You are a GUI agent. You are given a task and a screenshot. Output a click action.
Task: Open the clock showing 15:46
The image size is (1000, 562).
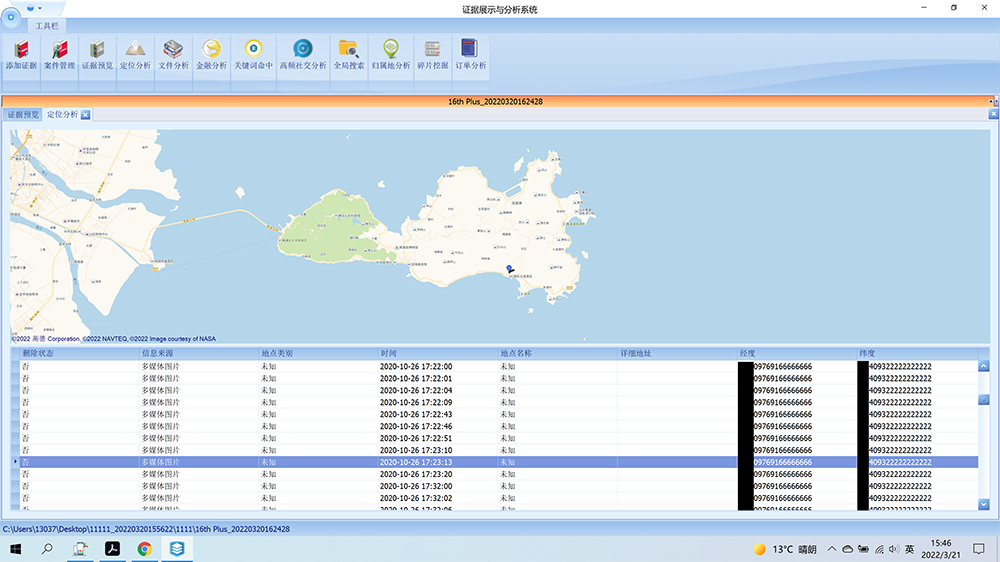pos(941,549)
